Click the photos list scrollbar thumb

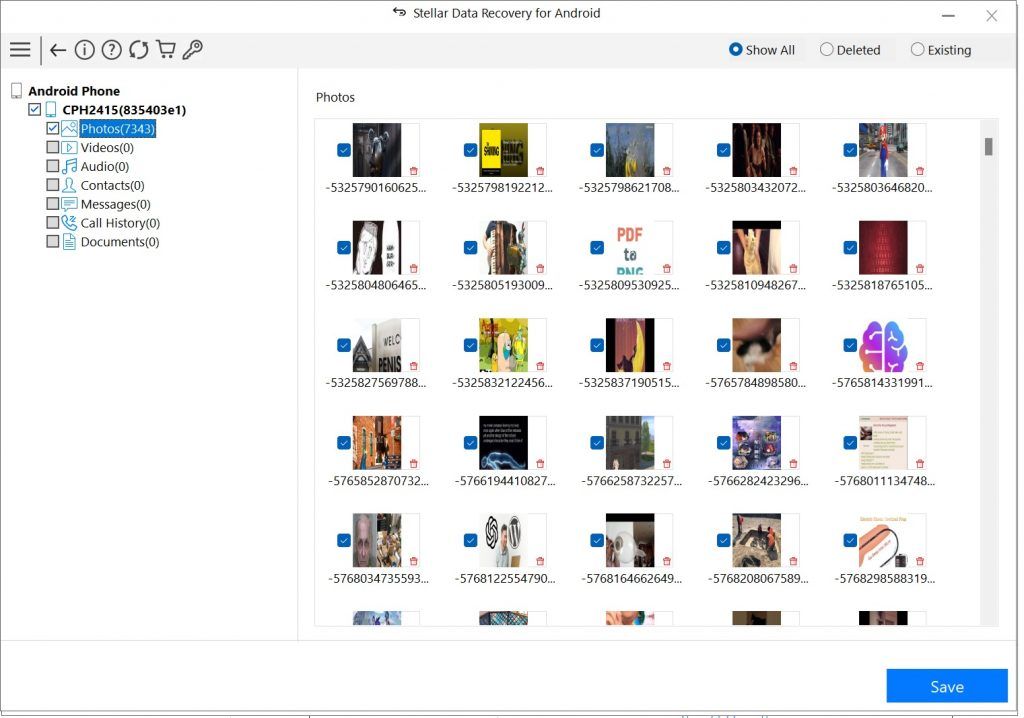click(x=989, y=146)
